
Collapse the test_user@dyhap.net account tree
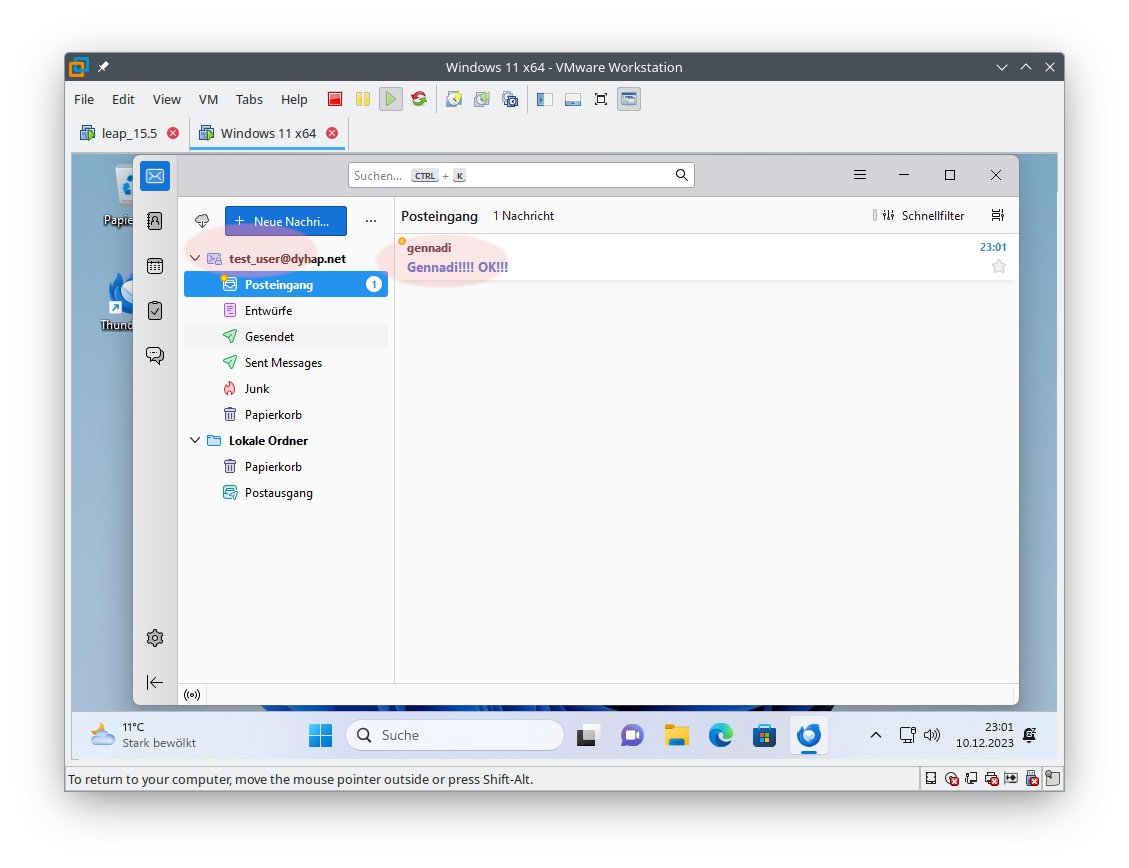coord(195,259)
